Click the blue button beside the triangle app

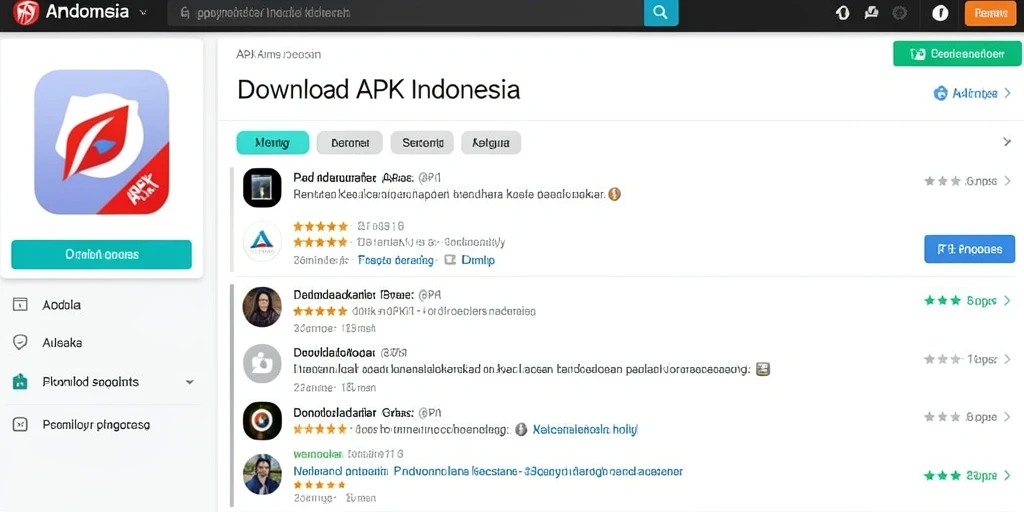click(970, 249)
